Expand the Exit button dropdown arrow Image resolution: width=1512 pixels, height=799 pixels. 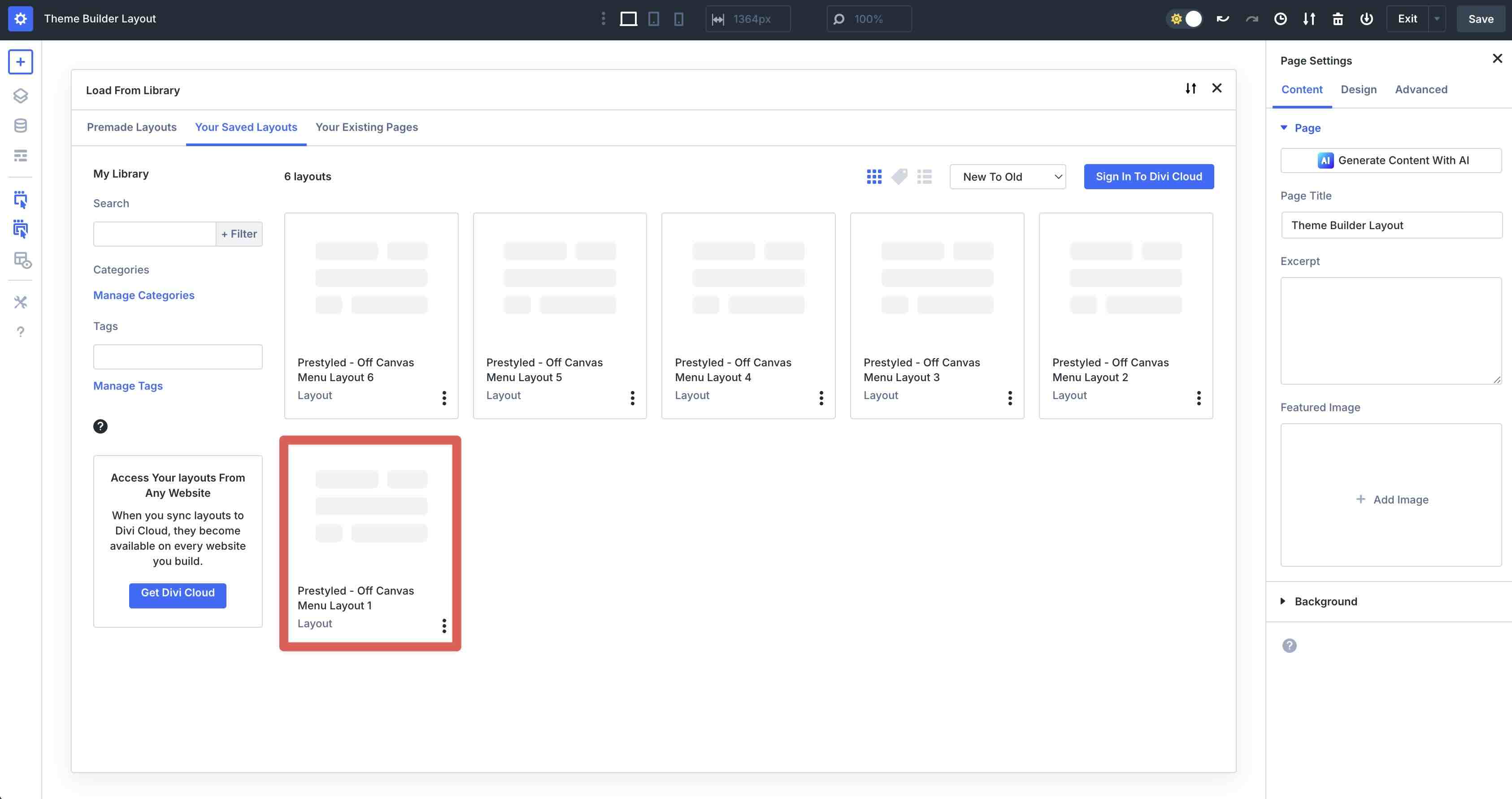(1436, 18)
